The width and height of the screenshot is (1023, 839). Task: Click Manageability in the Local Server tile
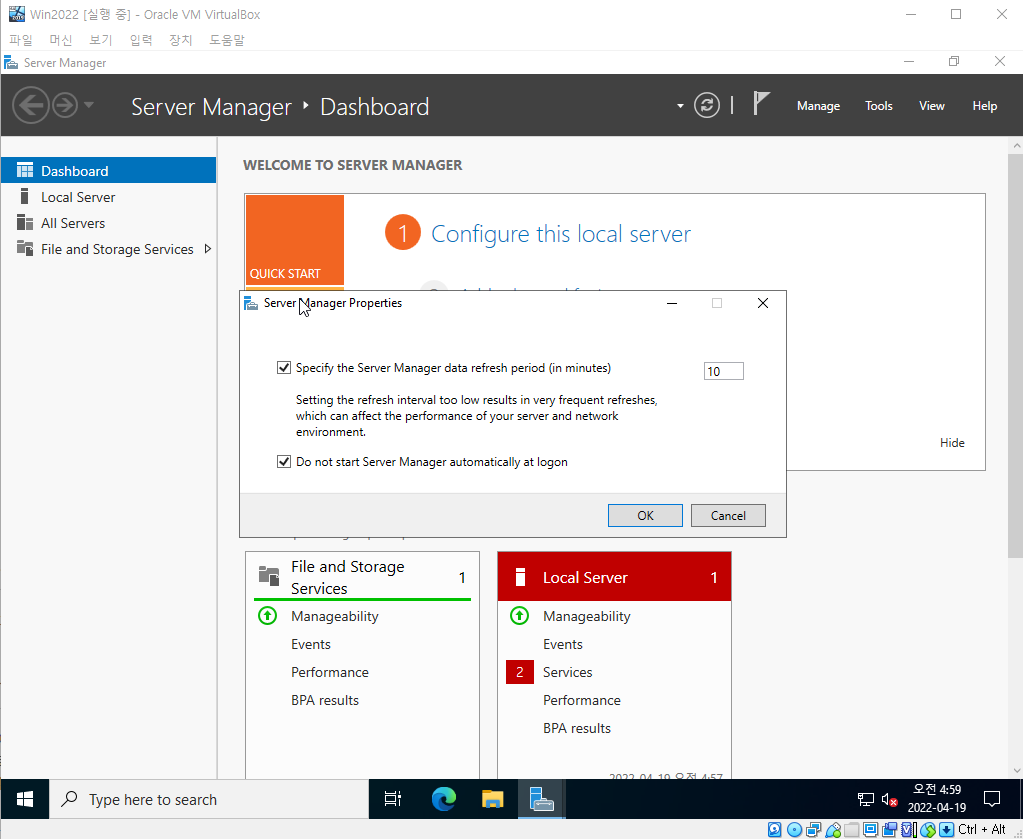(587, 616)
